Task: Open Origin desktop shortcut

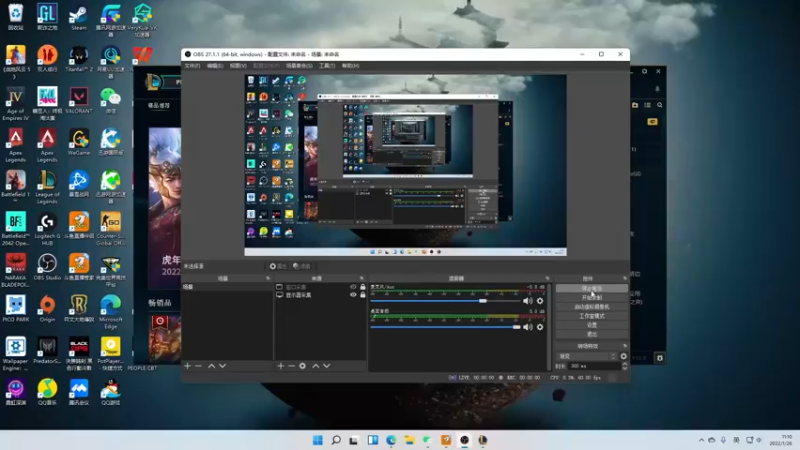Action: click(x=47, y=309)
